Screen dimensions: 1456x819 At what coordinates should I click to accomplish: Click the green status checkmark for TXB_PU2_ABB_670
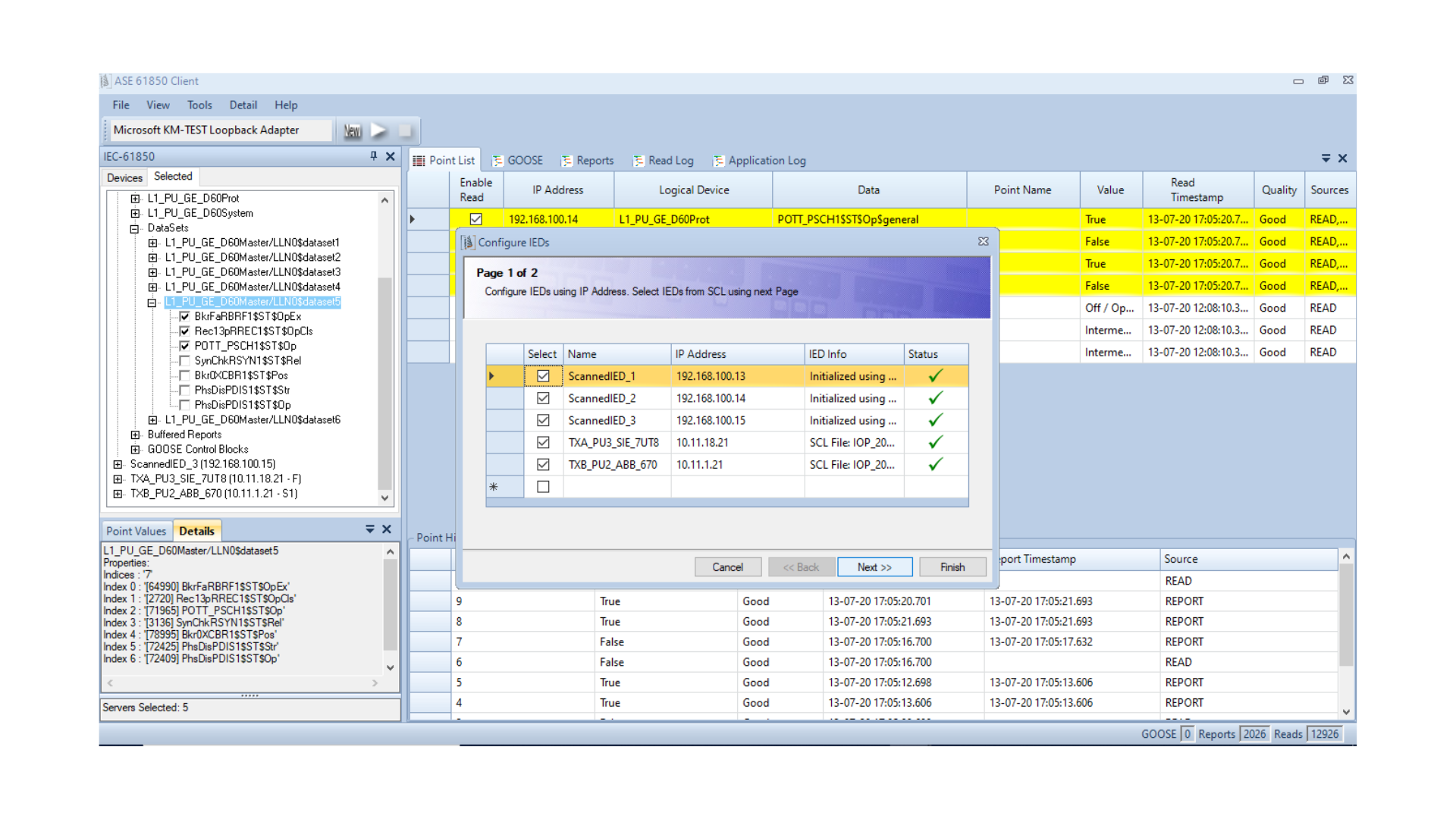pyautogui.click(x=936, y=464)
